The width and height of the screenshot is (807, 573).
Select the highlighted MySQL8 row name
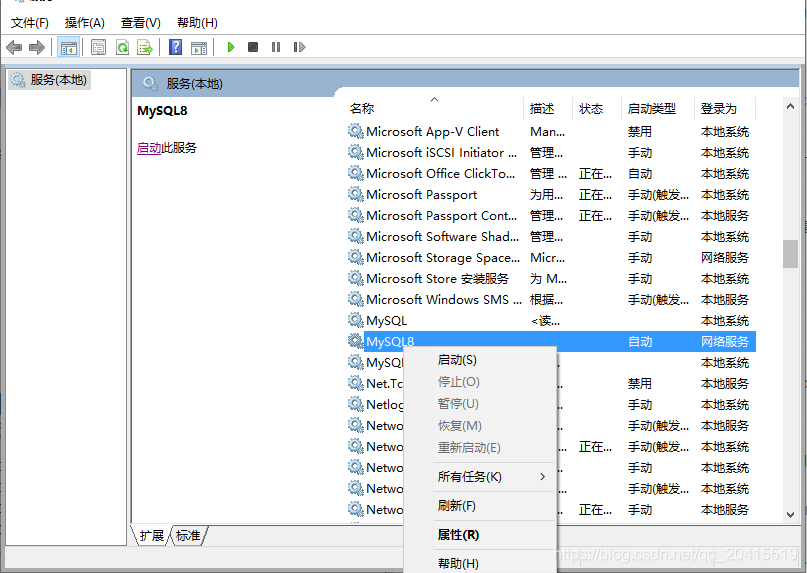coord(390,341)
